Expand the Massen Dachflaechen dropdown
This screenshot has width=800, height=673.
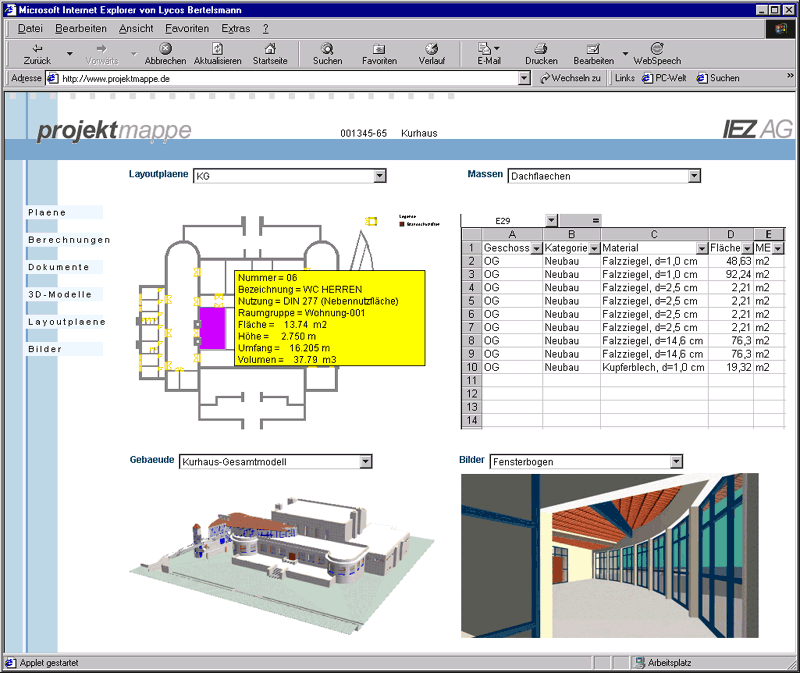694,176
